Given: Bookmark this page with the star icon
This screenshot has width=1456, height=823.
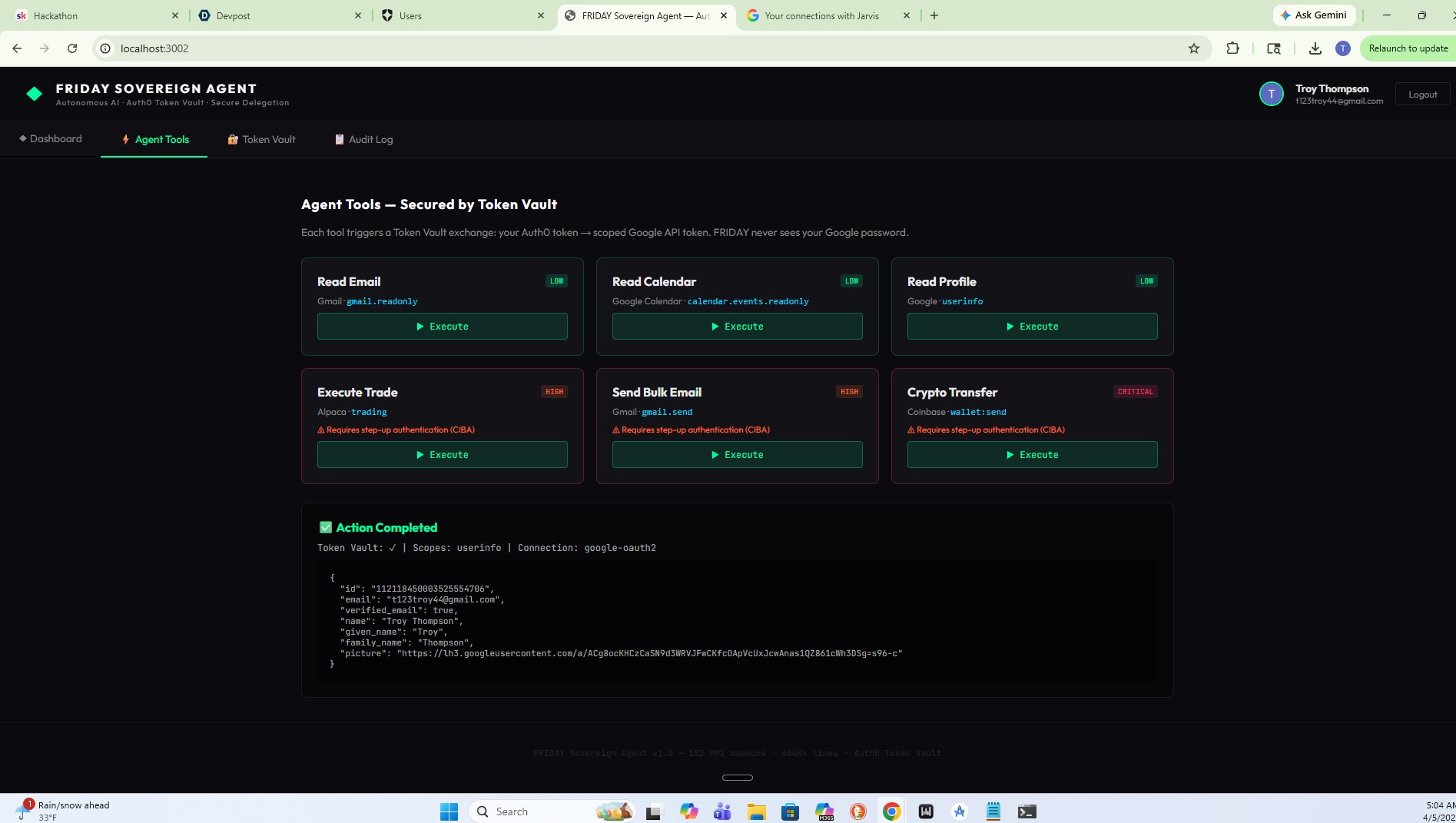Looking at the screenshot, I should click(x=1194, y=48).
